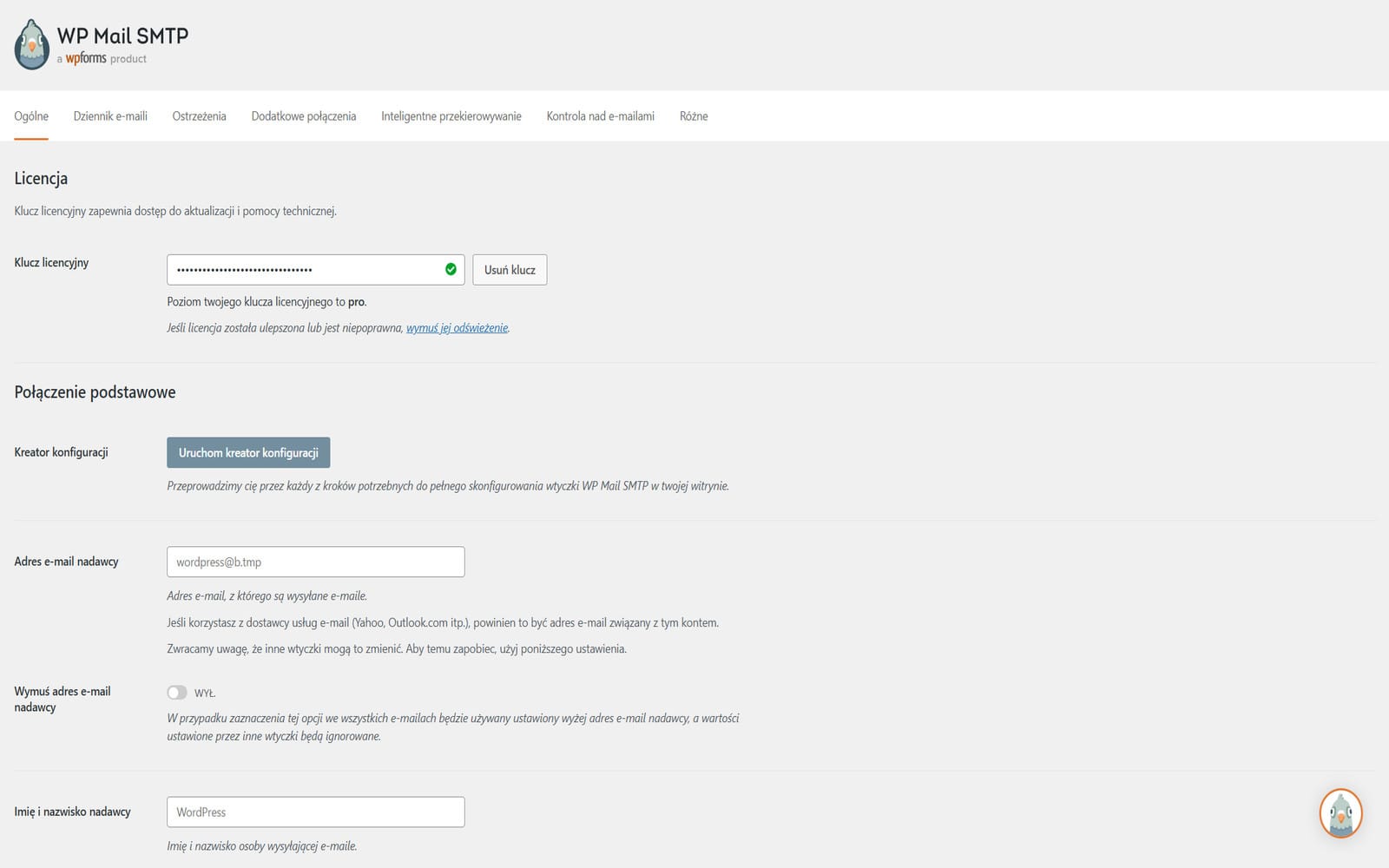Screen dimensions: 1389x868
Task: Click 'Zwracamy uwagę, że inne wtyczki' note
Action: coord(397,648)
